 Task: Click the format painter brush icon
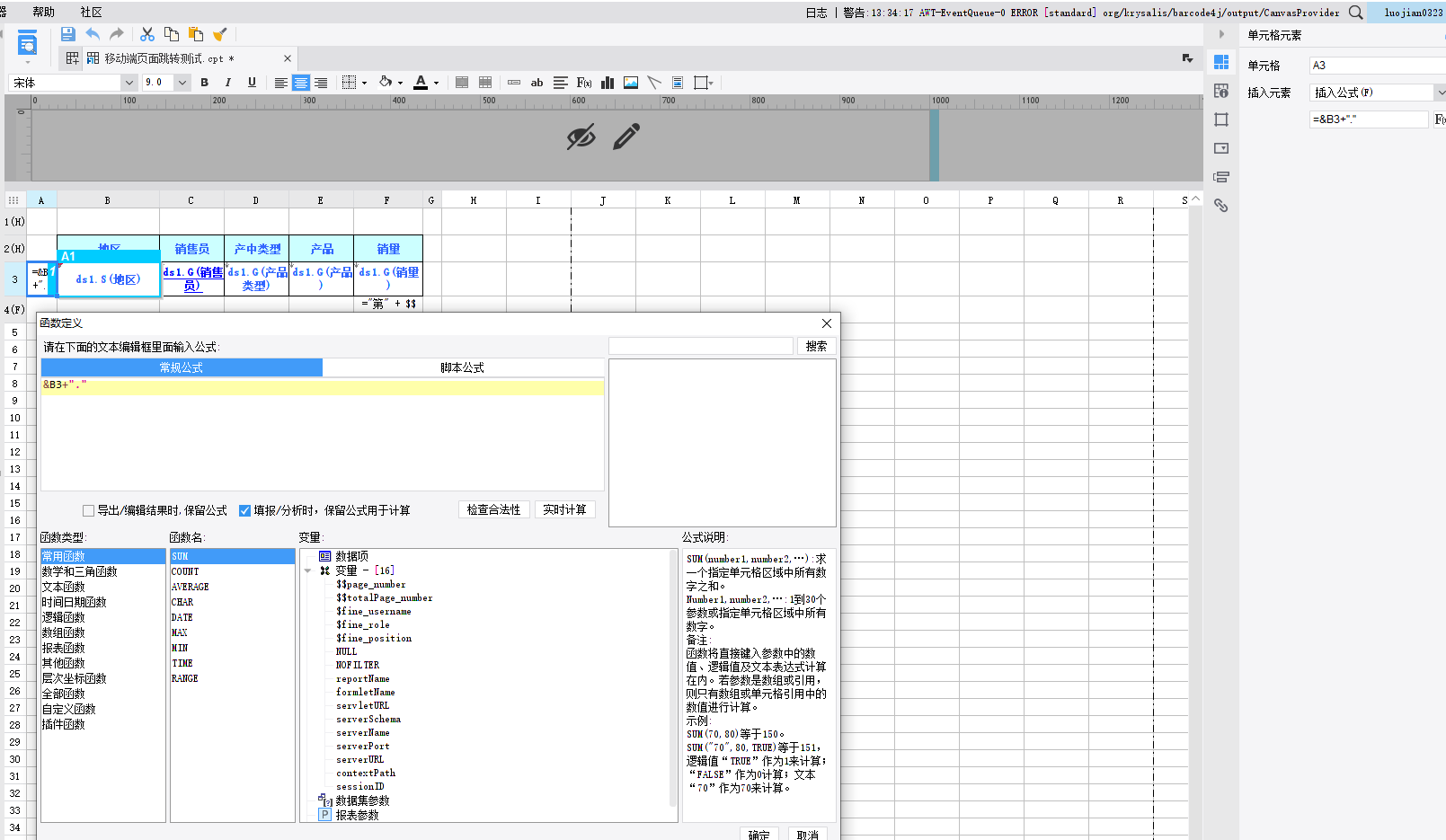pos(219,34)
